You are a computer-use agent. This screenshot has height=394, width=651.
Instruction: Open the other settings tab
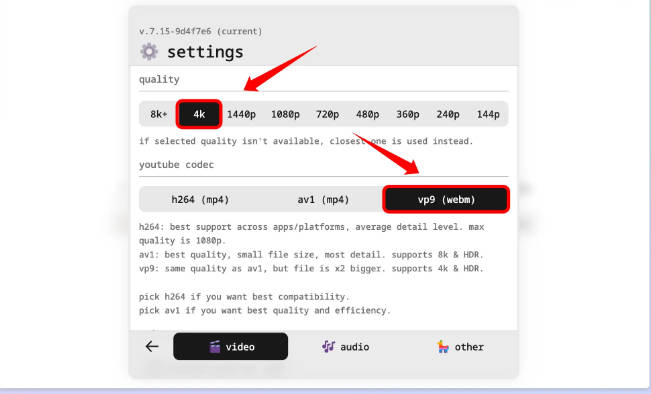pyautogui.click(x=460, y=346)
